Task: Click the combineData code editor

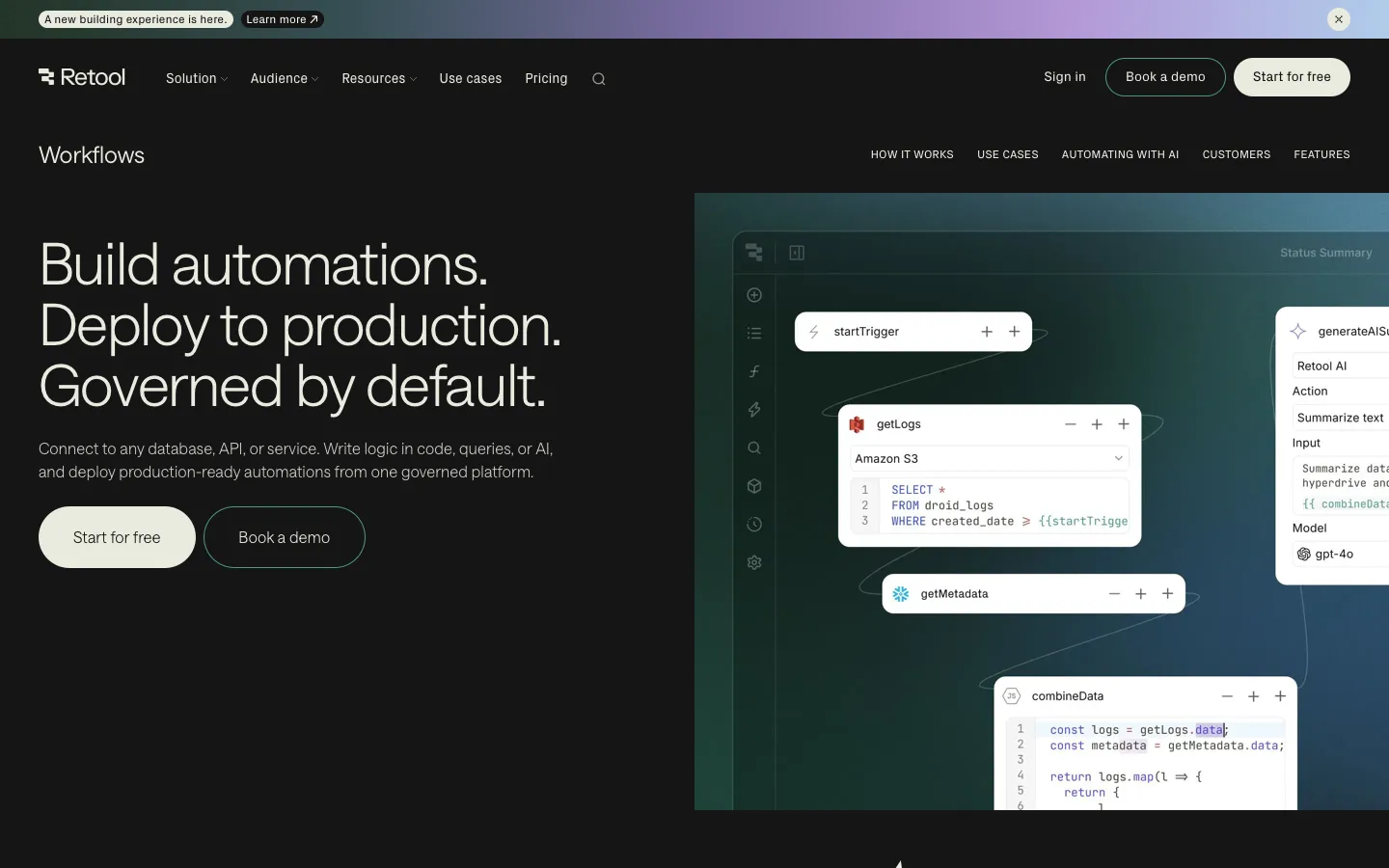Action: (x=1145, y=765)
